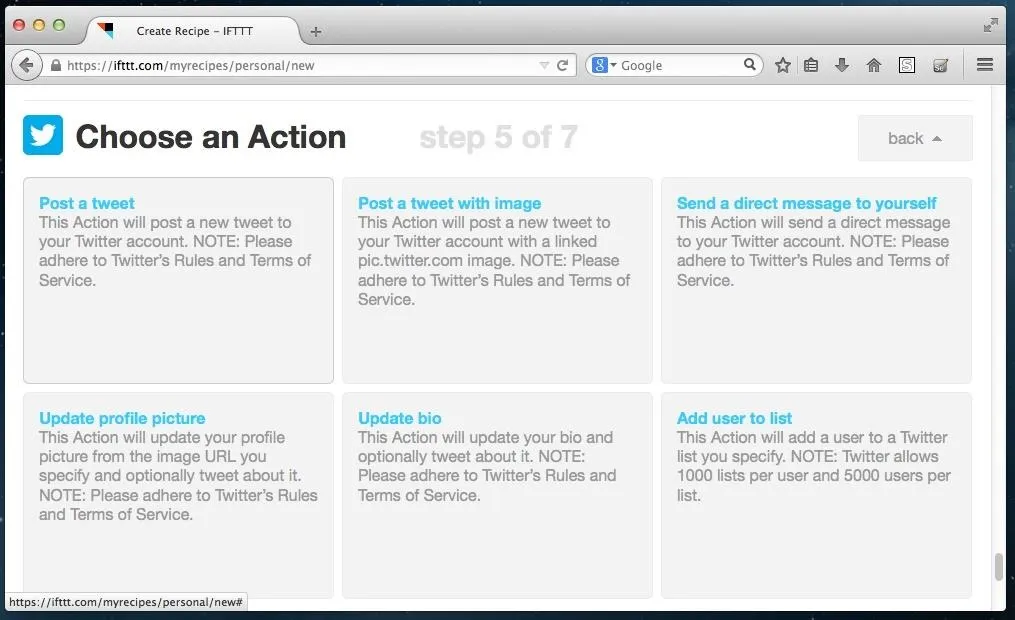Click the IFTTT favicon on the tab

[105, 30]
